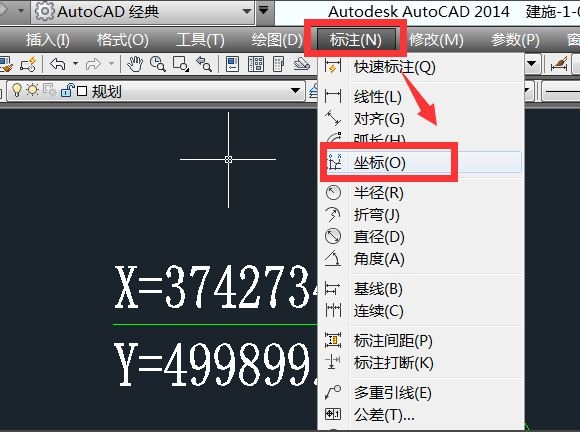Open the quick access customize arrow

(x=263, y=10)
